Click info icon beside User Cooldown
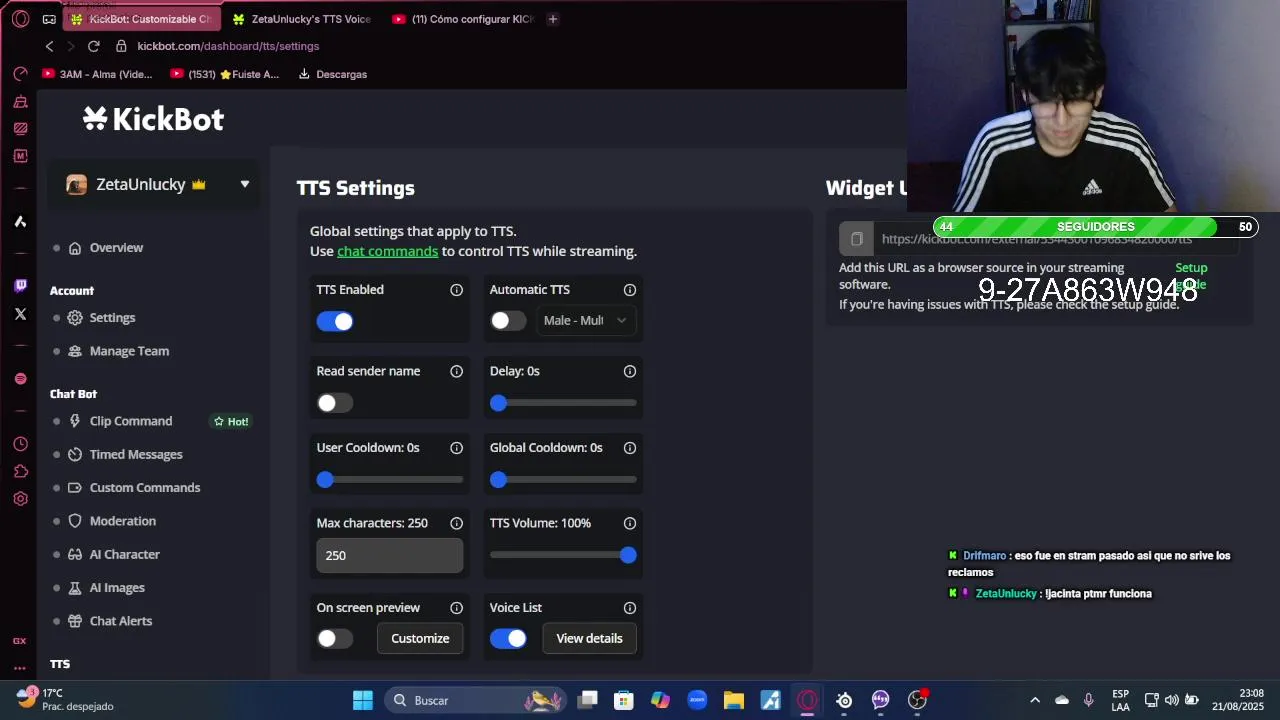 point(456,448)
